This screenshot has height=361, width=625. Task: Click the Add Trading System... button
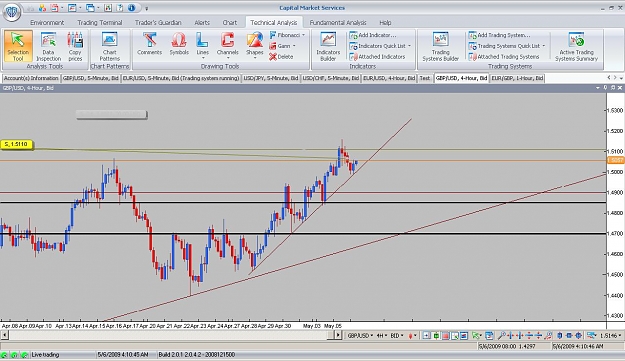point(499,35)
